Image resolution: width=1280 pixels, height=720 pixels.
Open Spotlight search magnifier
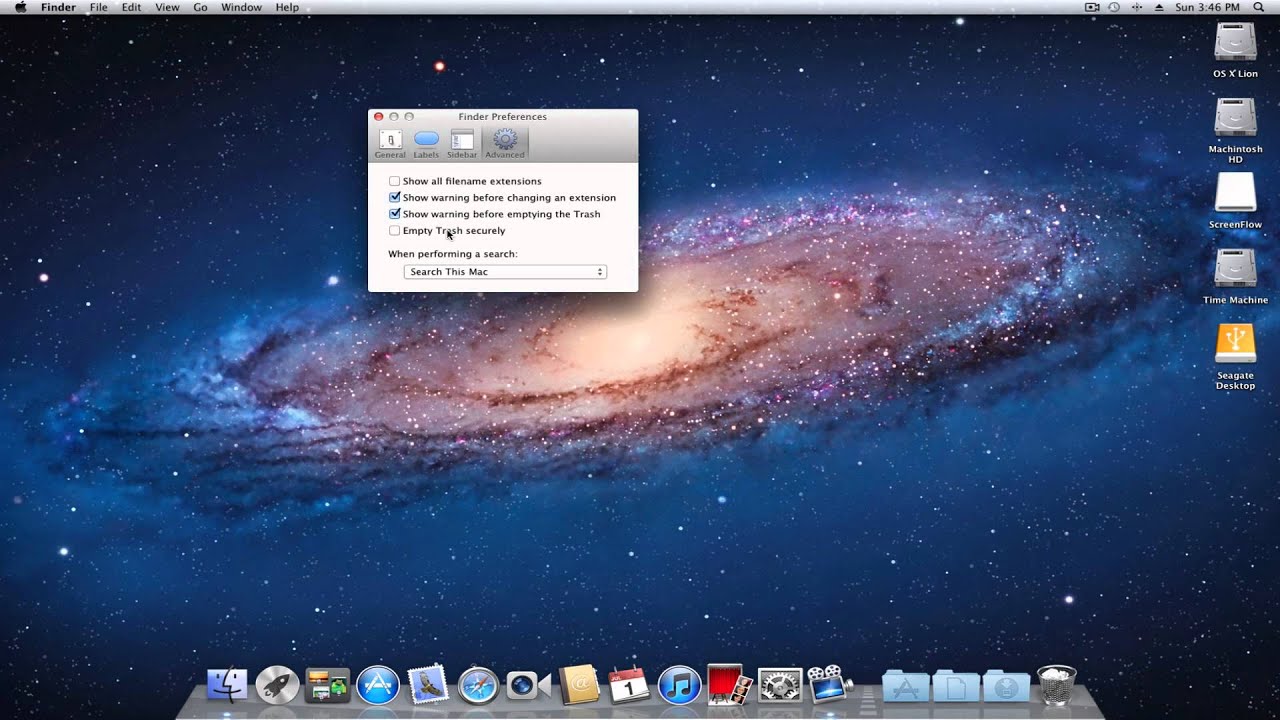click(x=1259, y=7)
